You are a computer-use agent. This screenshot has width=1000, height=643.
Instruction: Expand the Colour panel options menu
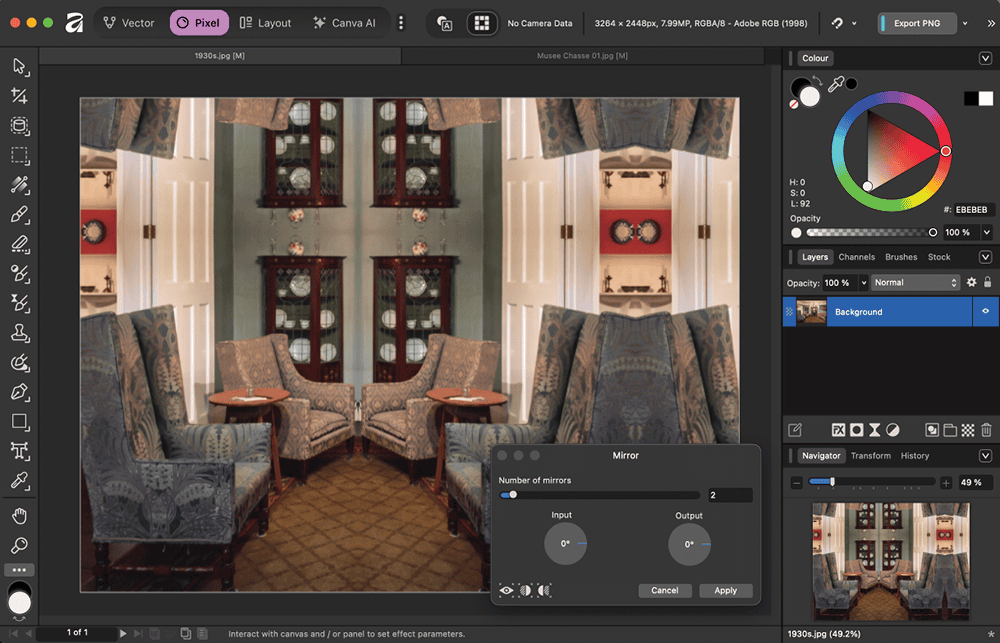pyautogui.click(x=985, y=59)
